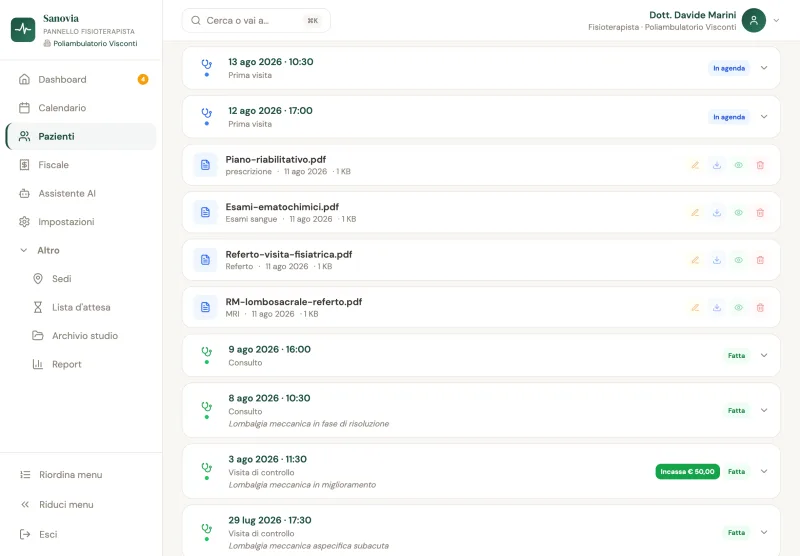Collapse the Altro menu section
Screen dimensions: 800x556
tap(81, 250)
